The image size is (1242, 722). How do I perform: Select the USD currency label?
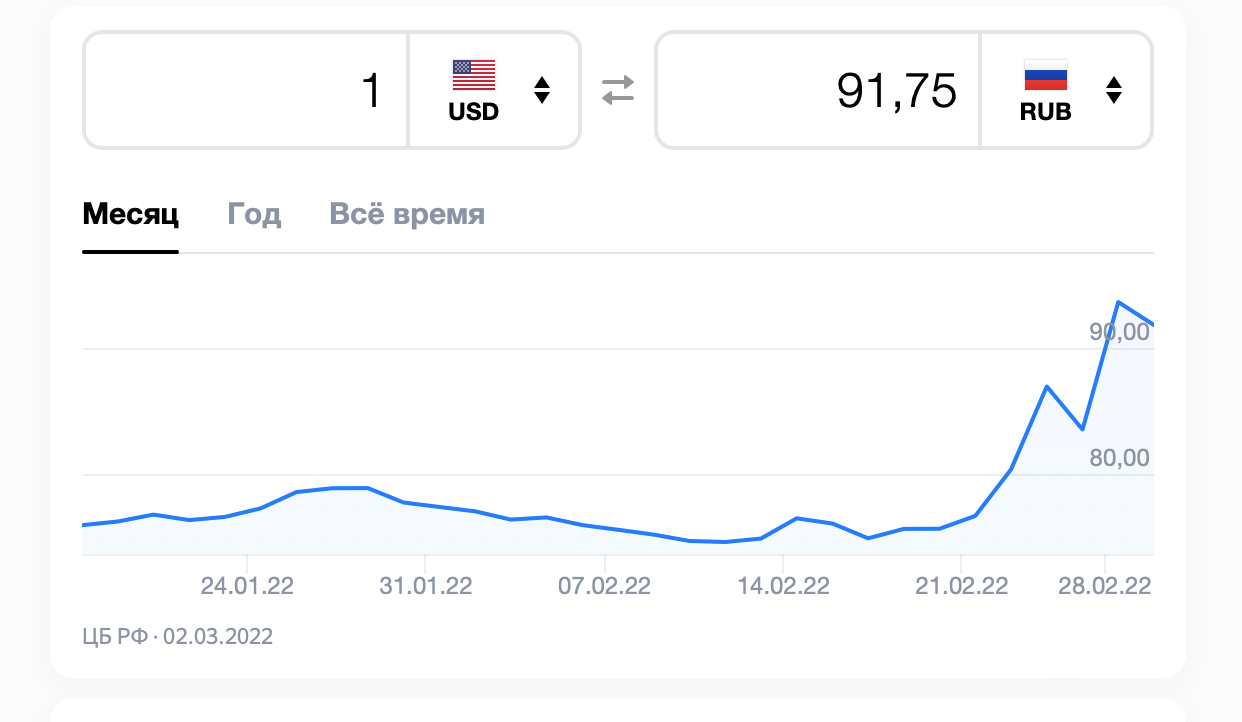(476, 113)
